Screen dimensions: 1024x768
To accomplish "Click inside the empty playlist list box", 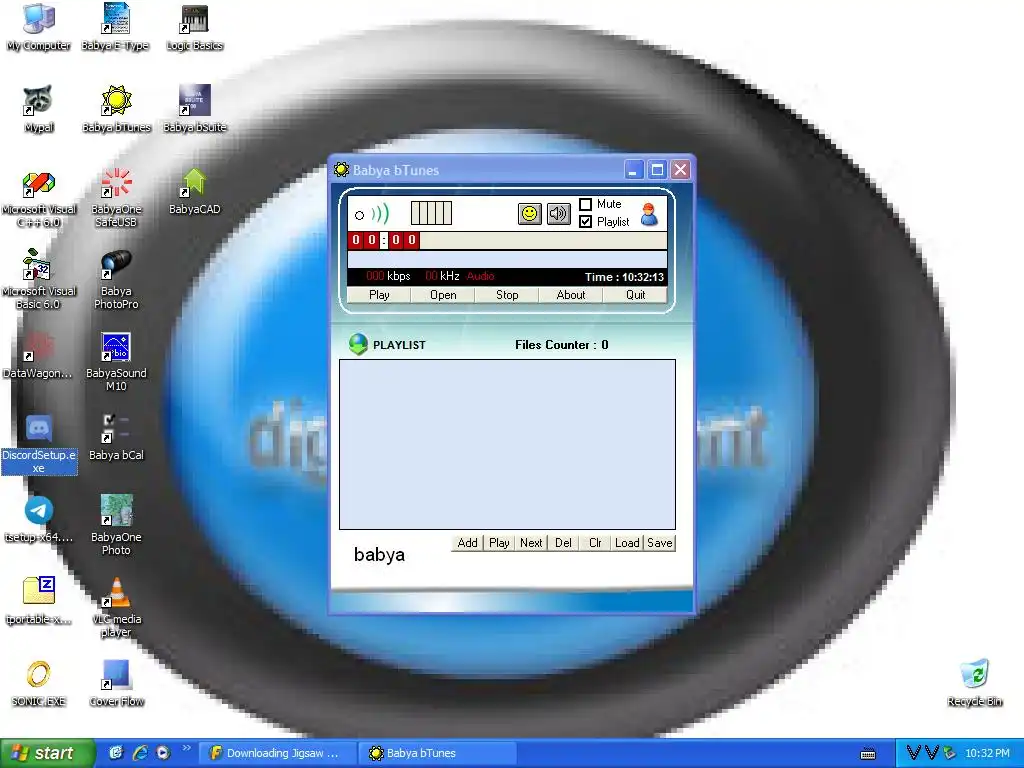I will (507, 444).
